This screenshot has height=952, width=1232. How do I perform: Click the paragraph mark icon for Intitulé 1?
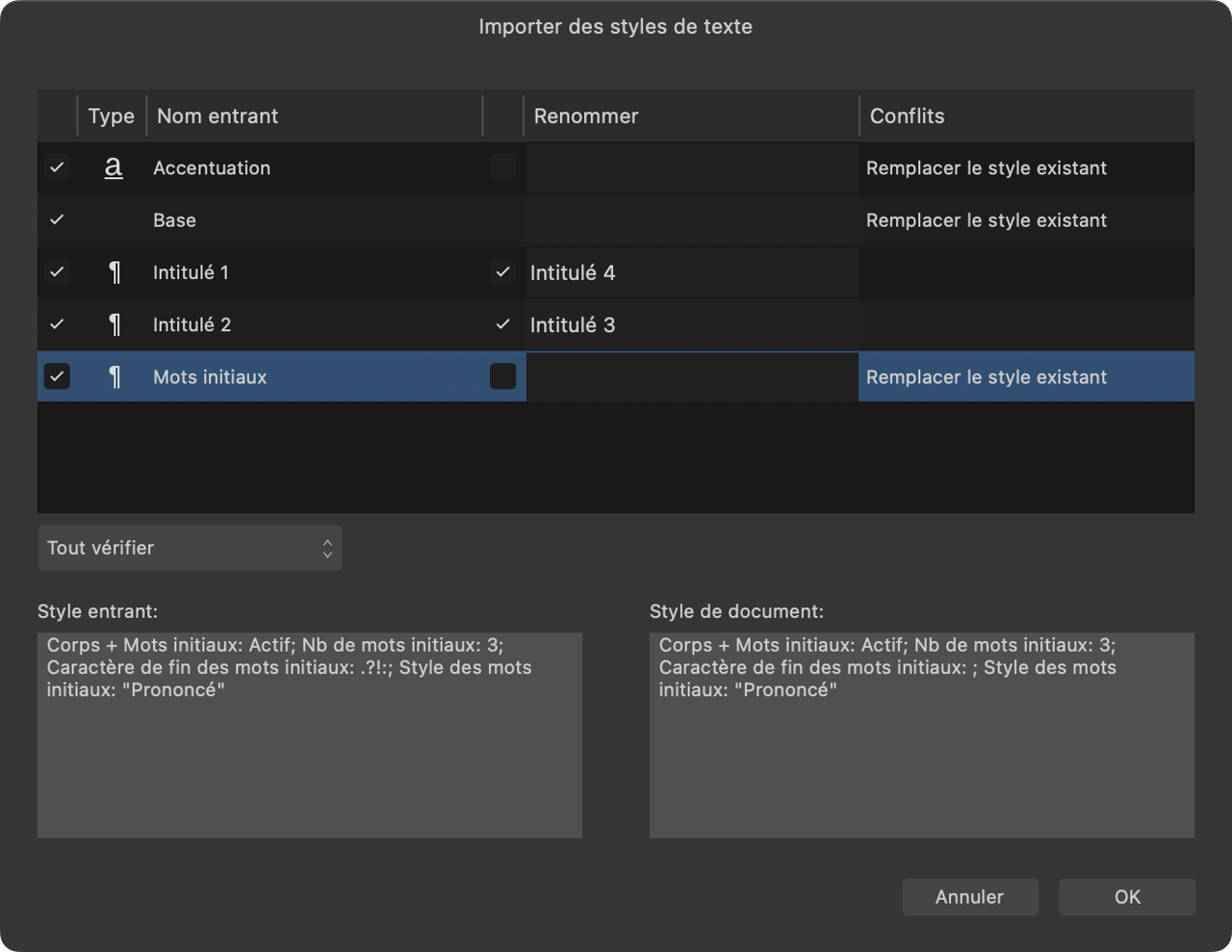(115, 272)
